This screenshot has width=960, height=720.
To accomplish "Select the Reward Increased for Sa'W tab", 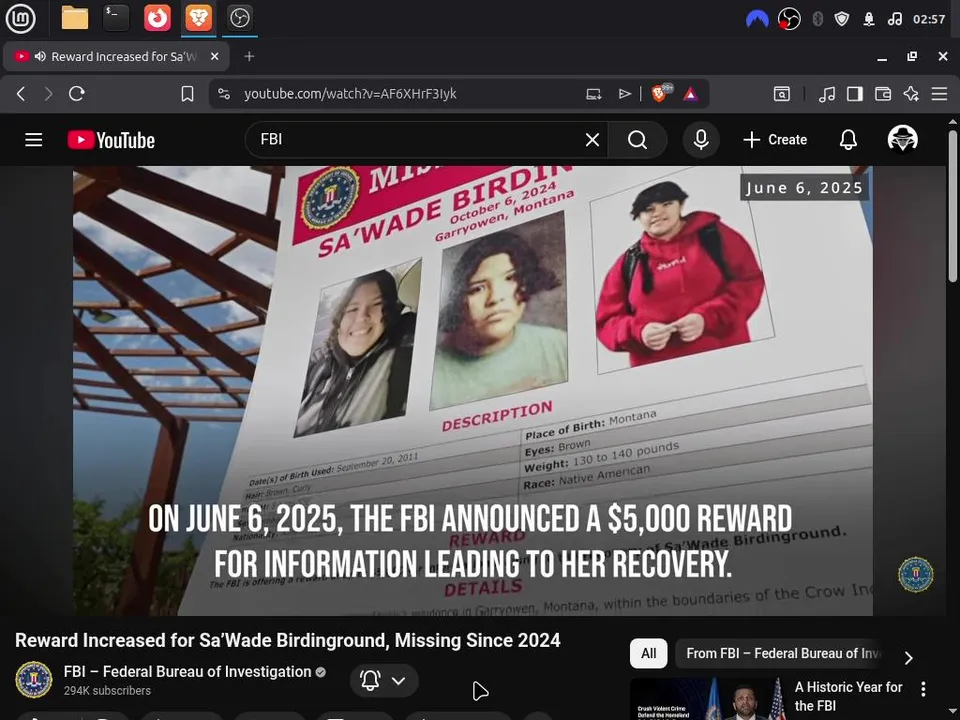I will (116, 56).
